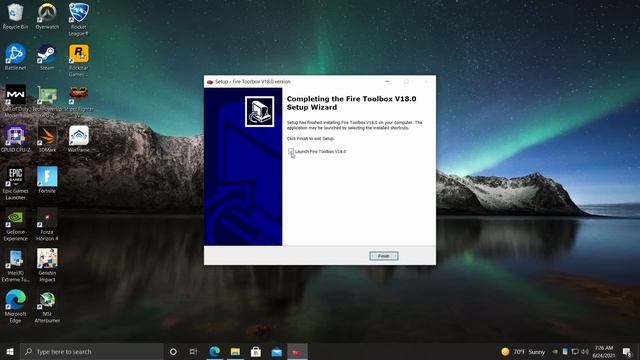The image size is (640, 360).
Task: Click the 'Click Finish to exit Setup' text
Action: tap(311, 138)
